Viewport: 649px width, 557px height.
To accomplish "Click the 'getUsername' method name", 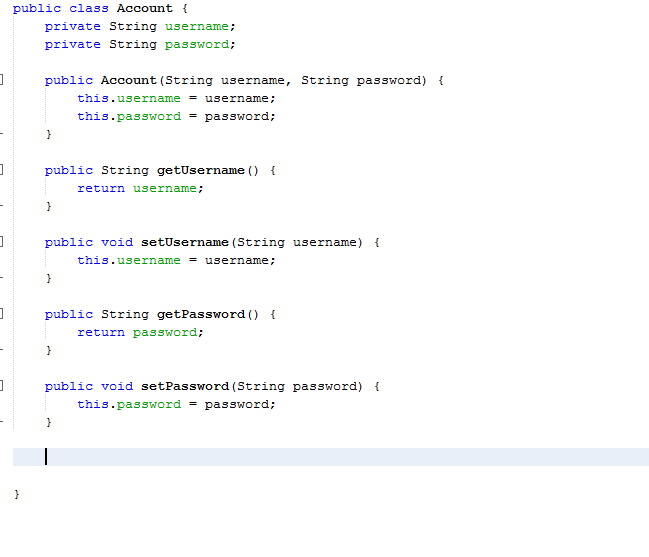I will click(201, 170).
